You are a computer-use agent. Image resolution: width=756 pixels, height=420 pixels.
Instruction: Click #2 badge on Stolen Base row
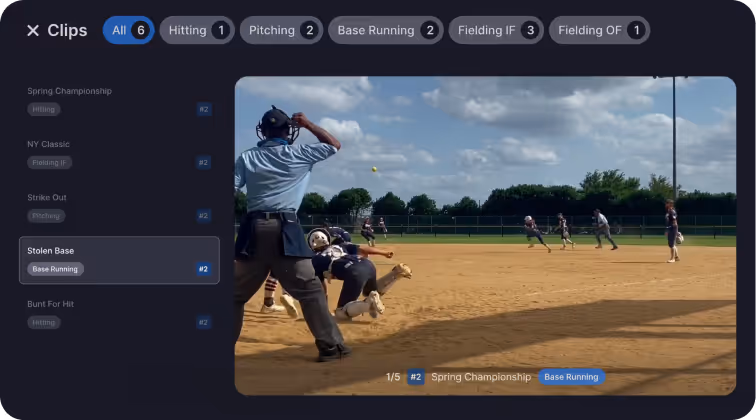[x=204, y=269]
